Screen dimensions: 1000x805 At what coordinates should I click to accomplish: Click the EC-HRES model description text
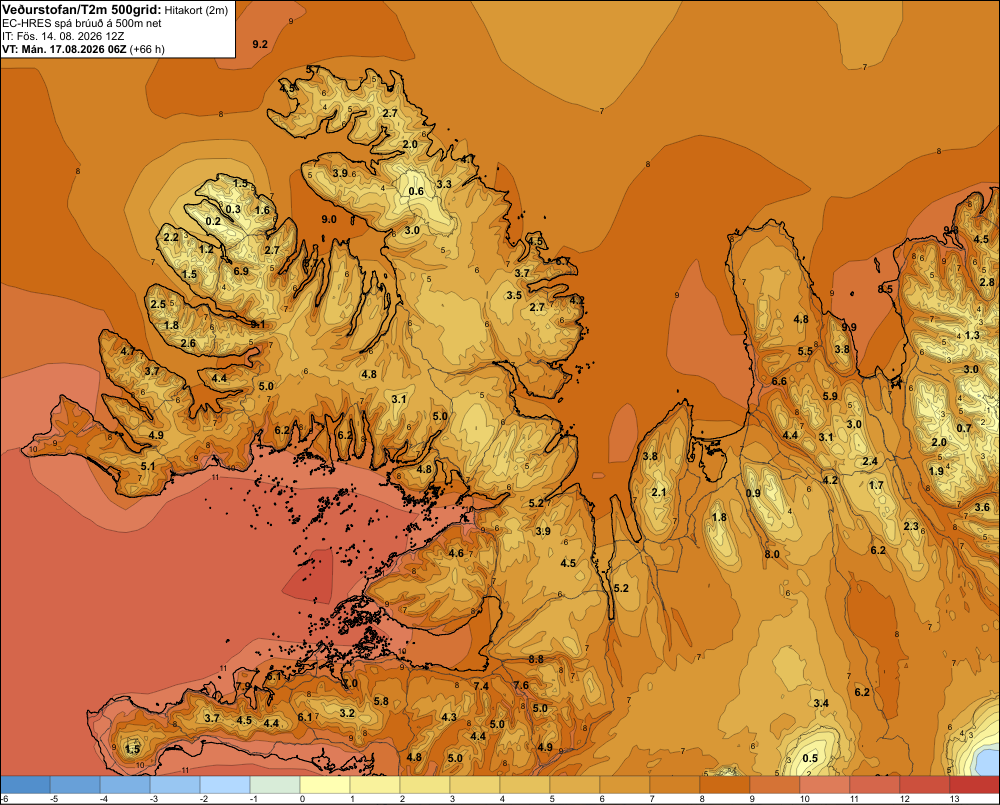click(82, 24)
